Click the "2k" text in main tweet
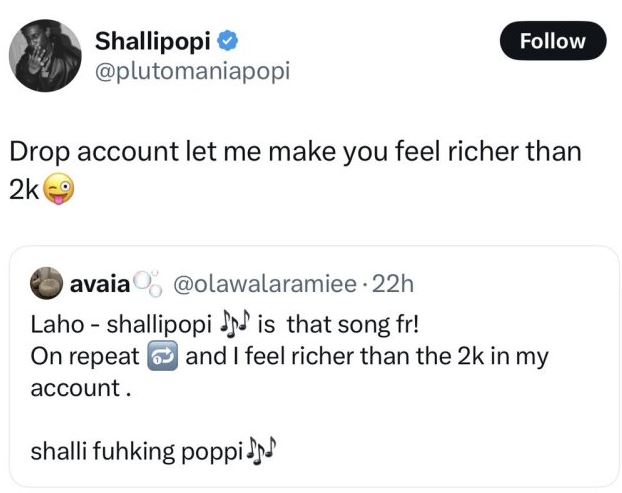This screenshot has width=622, height=493. [x=23, y=190]
